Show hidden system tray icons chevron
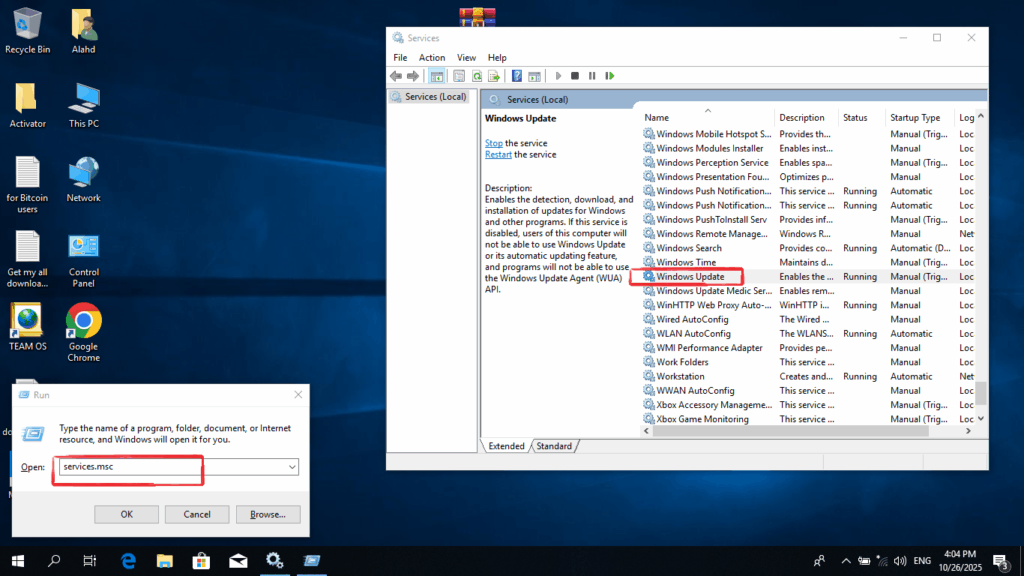This screenshot has height=576, width=1024. (846, 561)
